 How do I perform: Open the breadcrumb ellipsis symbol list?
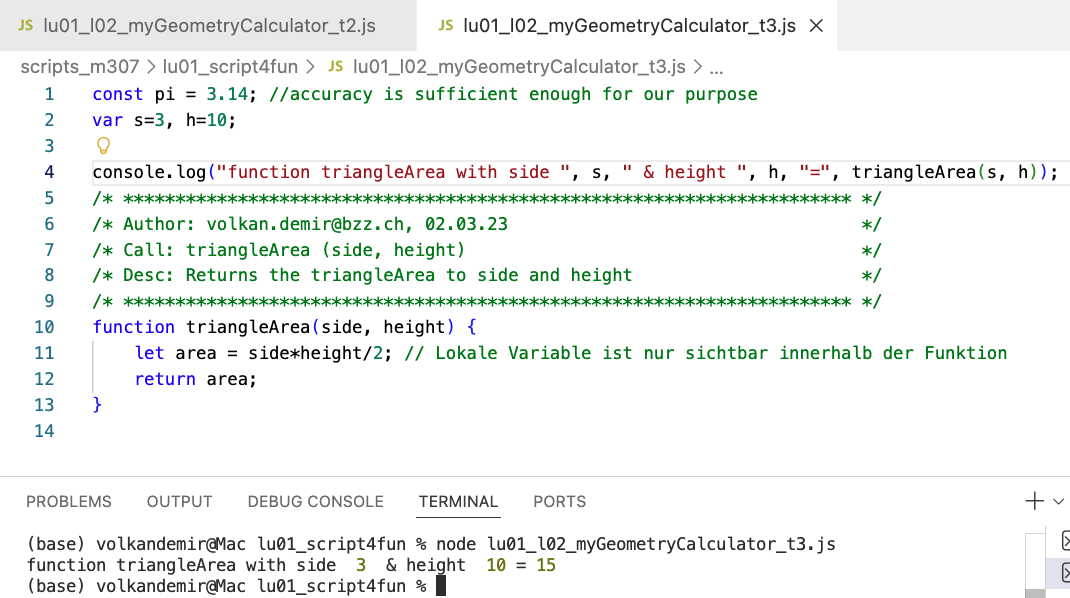715,67
